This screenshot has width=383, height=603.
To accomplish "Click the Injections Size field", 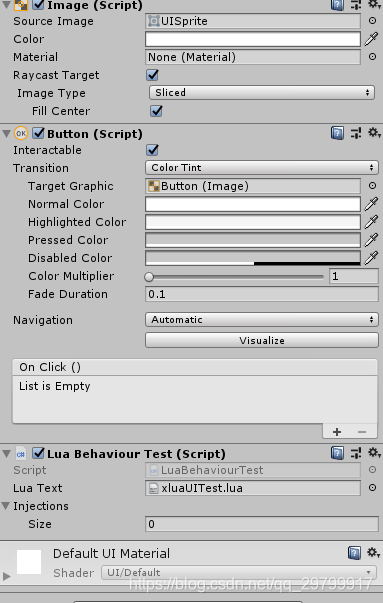I will (262, 524).
